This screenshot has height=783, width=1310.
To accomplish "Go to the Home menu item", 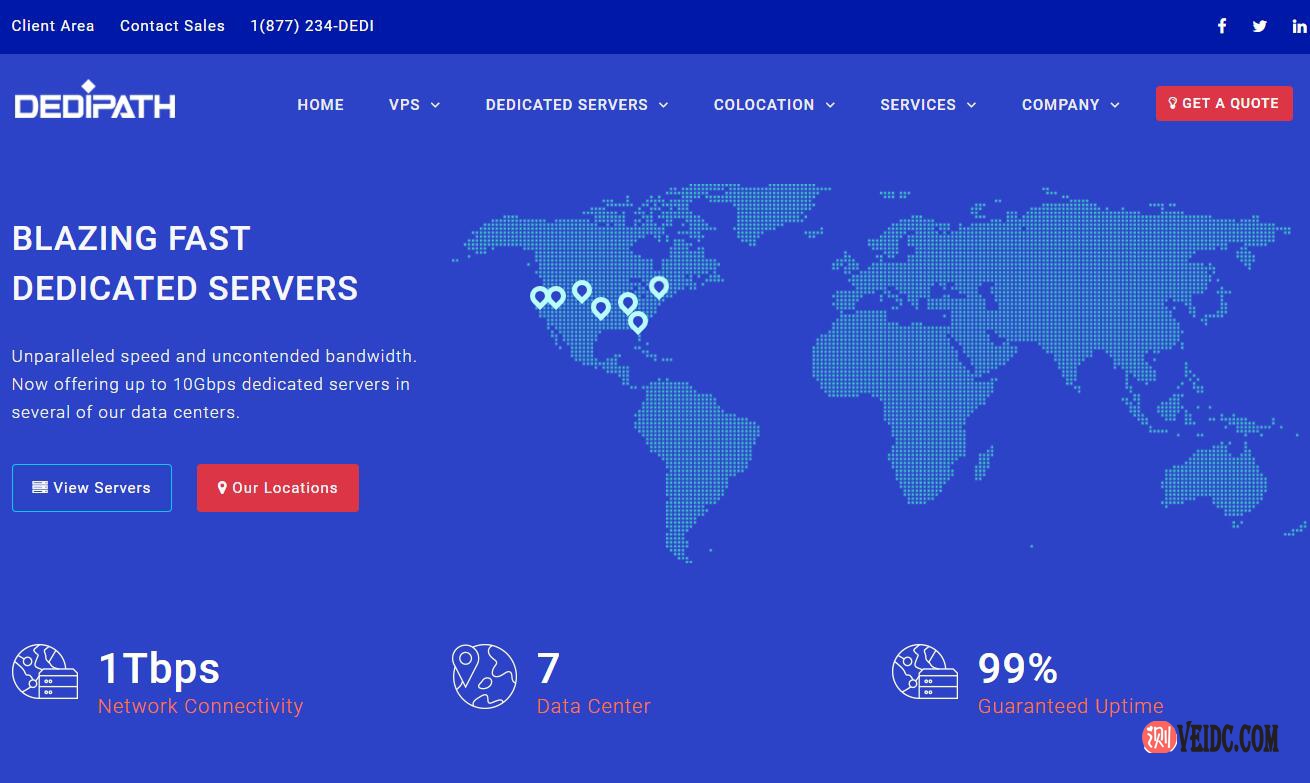I will tap(320, 105).
